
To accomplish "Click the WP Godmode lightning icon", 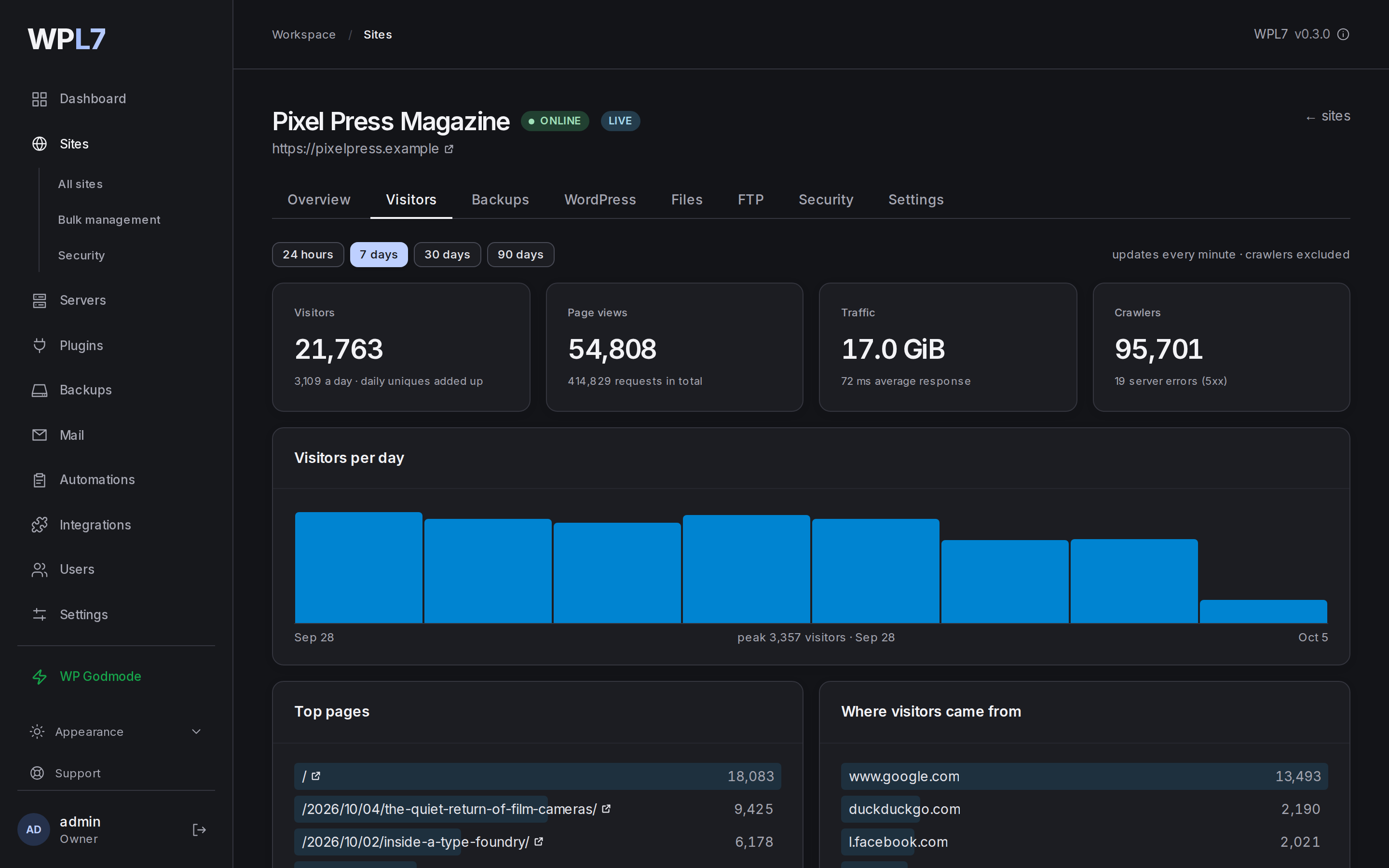I will tap(39, 676).
